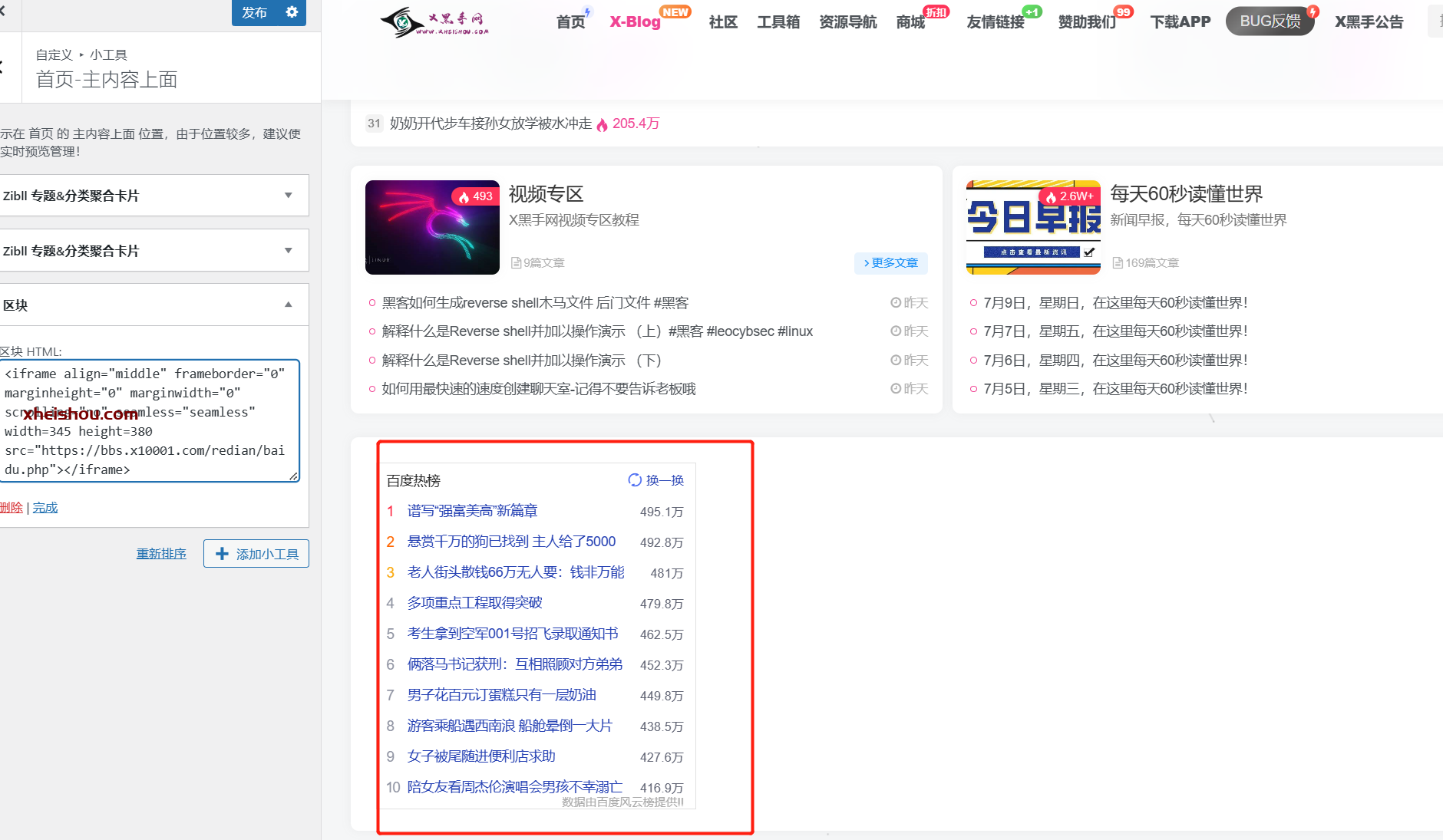Open the 资源导航 menu item
This screenshot has height=840, width=1443.
848,21
